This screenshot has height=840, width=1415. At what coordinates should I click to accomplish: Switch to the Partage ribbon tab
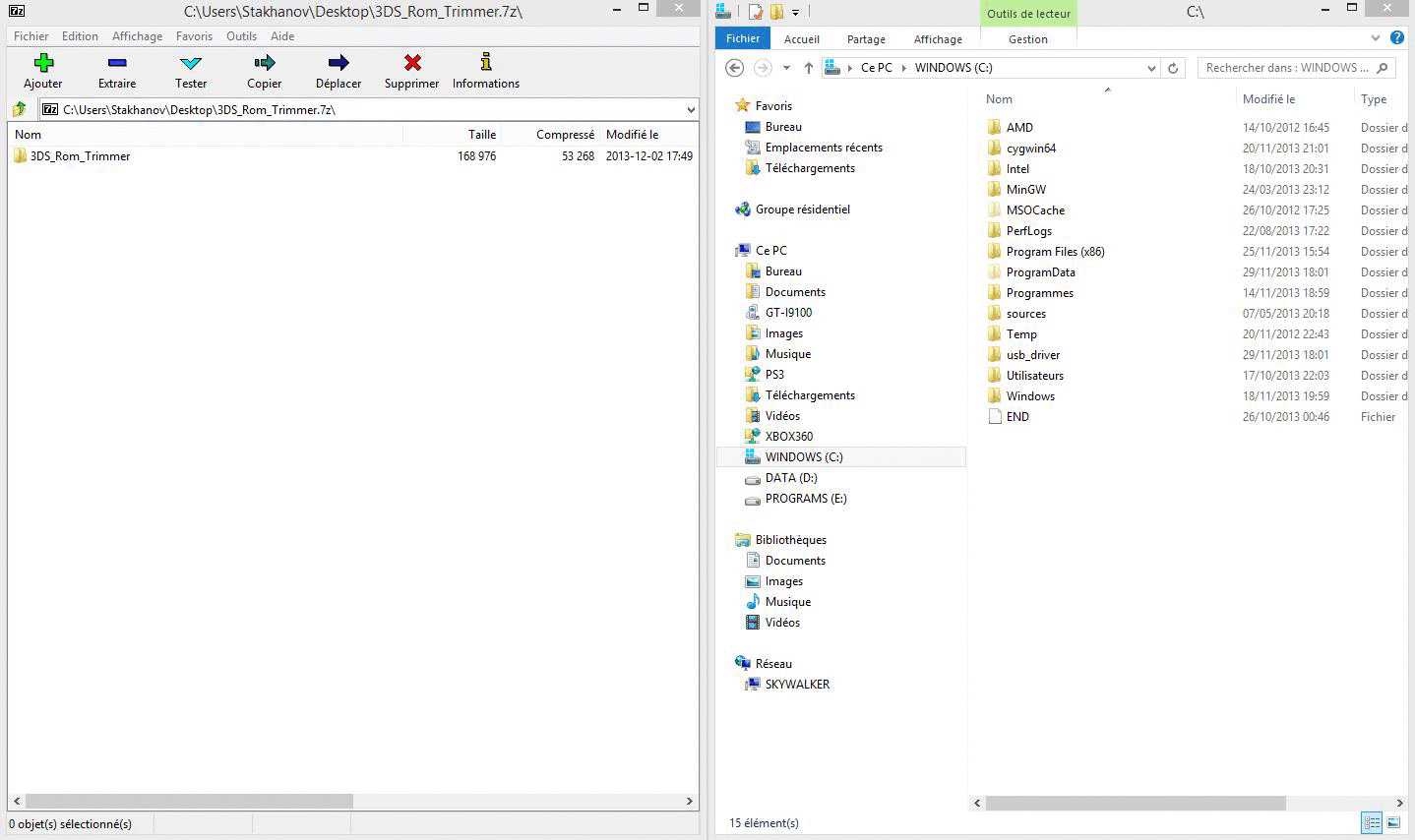click(x=866, y=39)
